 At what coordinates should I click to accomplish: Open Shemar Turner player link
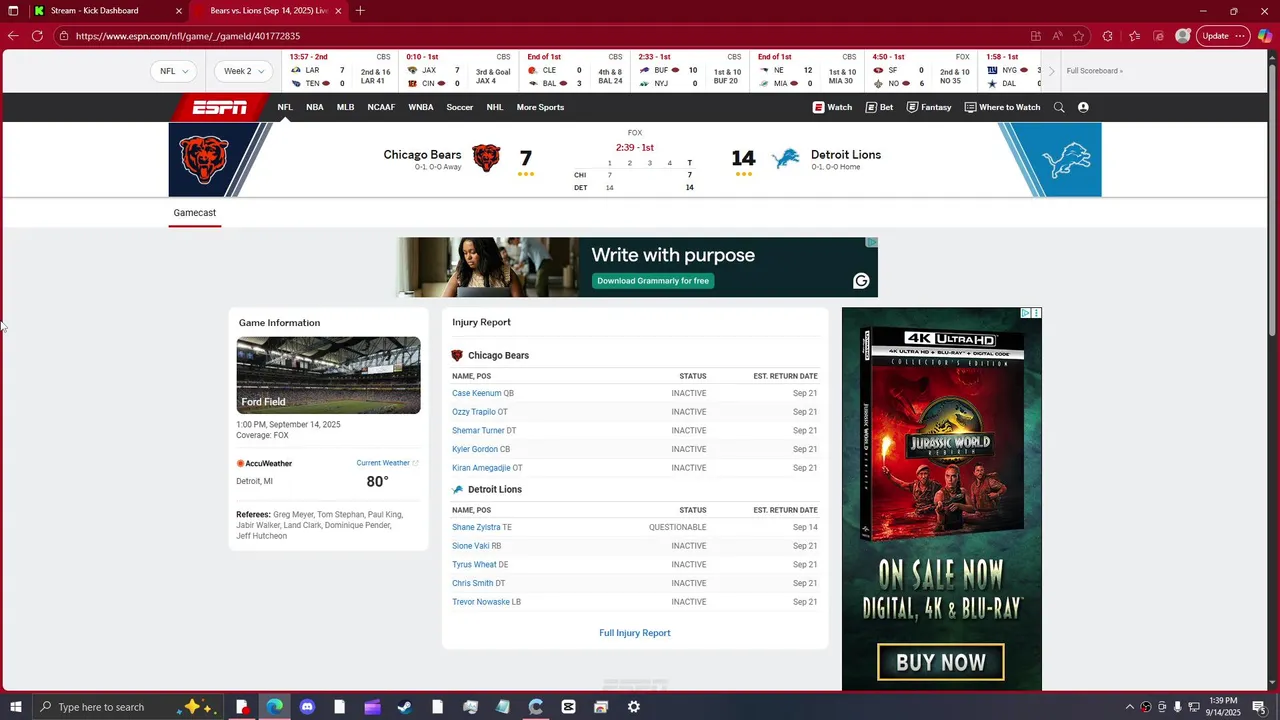click(478, 431)
